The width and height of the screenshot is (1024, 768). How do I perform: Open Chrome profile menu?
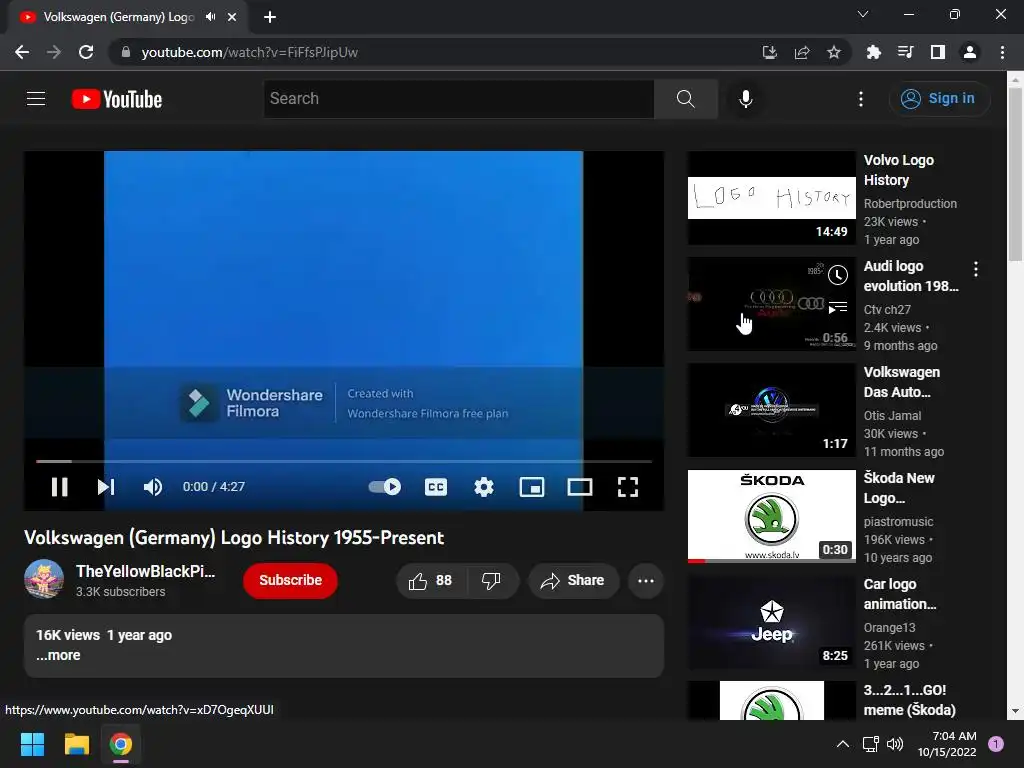[970, 52]
